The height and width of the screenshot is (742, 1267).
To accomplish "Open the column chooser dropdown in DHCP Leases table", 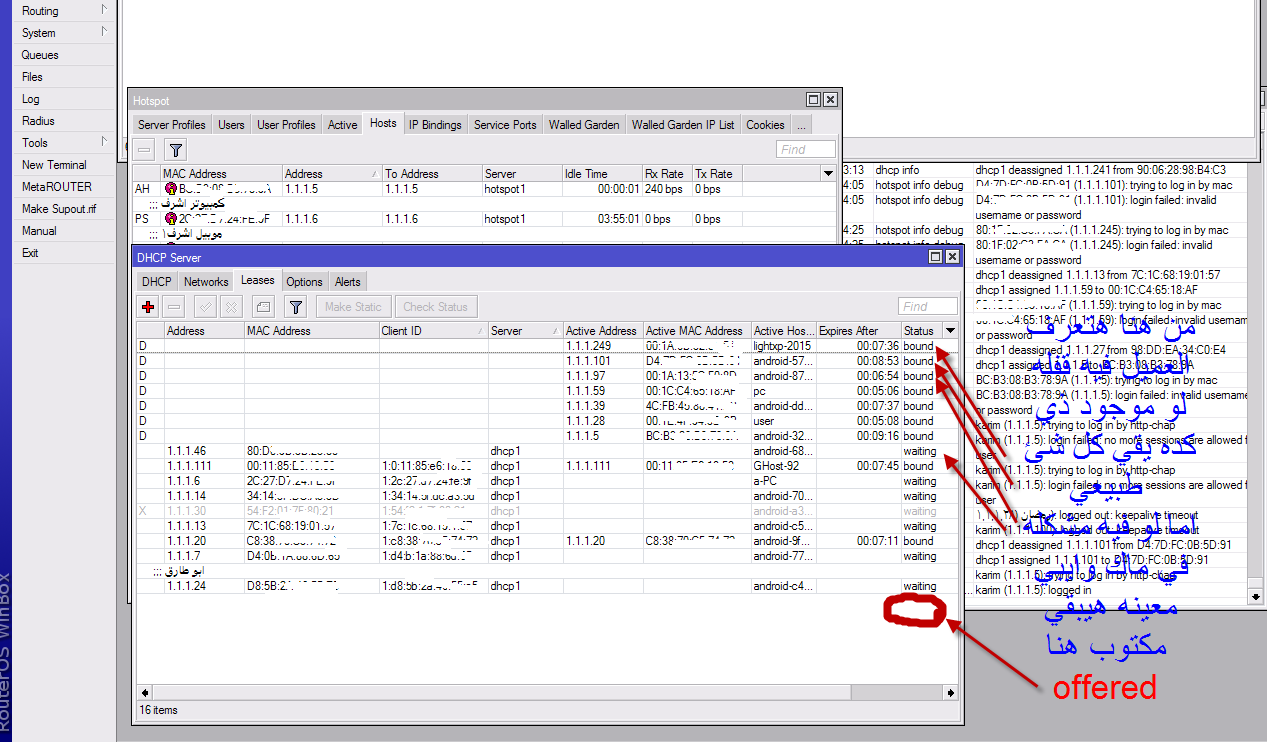I will 950,331.
